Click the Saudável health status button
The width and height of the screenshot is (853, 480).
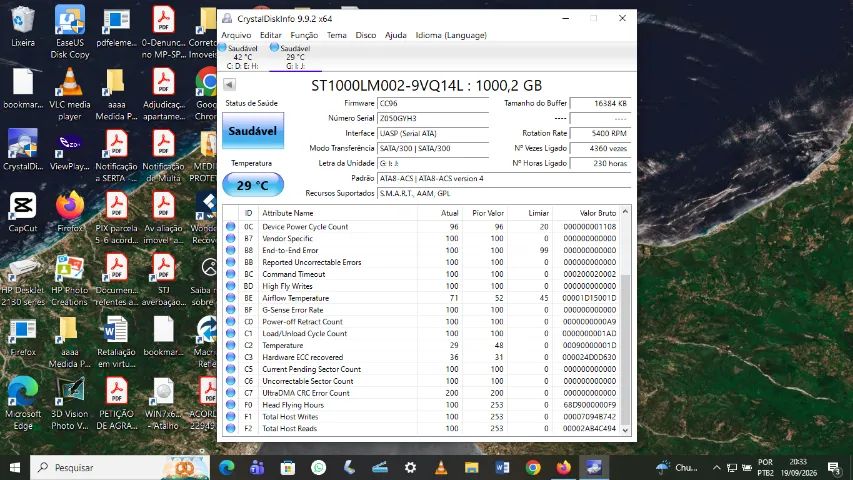252,131
